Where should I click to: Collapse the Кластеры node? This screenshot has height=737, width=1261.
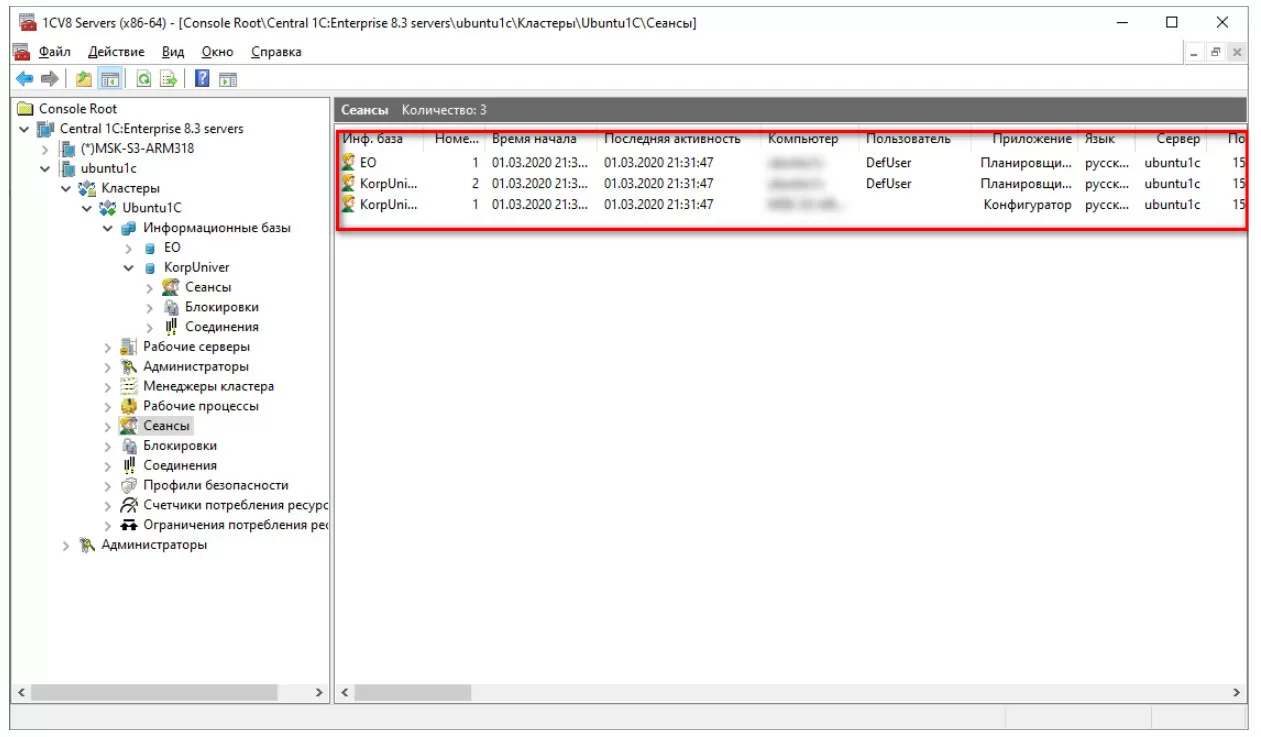click(66, 188)
